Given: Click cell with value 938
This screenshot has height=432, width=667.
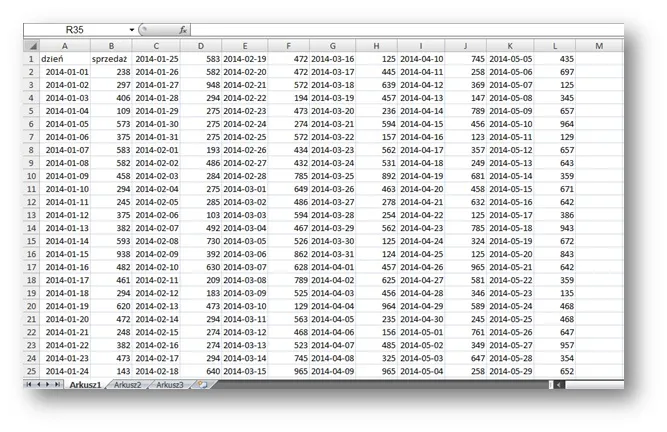Looking at the screenshot, I should 111,254.
